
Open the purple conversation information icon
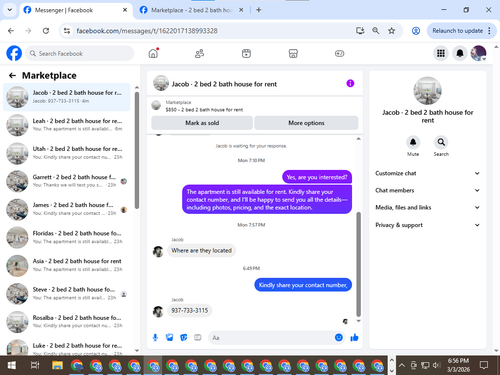point(350,83)
